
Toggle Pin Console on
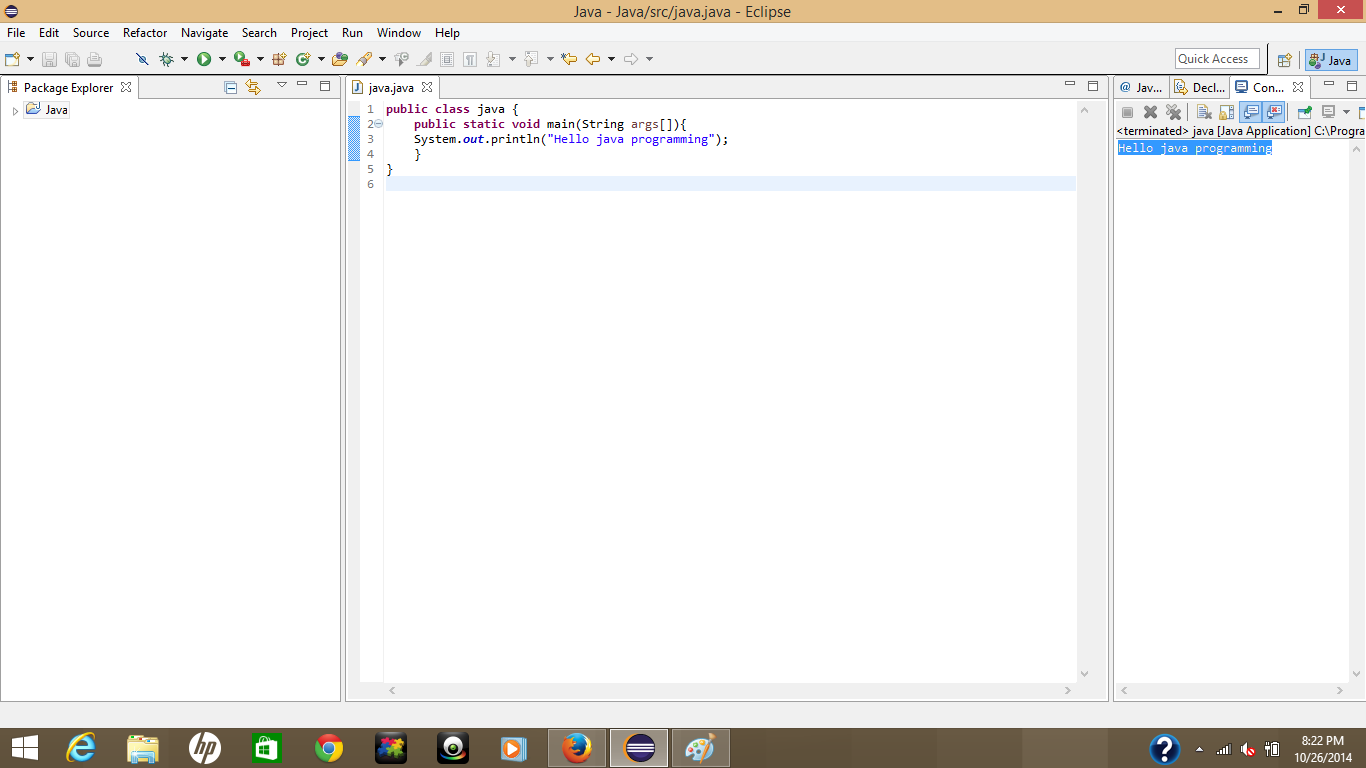[x=1304, y=112]
